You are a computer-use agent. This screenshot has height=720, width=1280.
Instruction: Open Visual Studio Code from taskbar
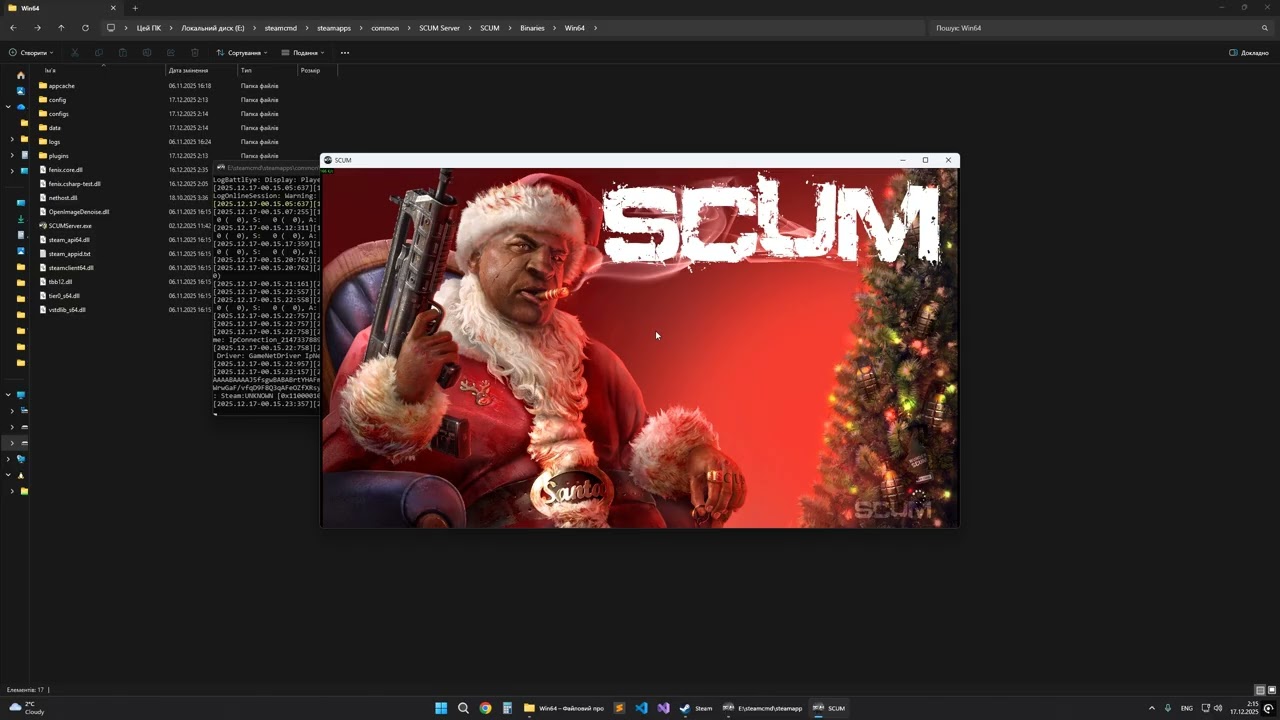641,708
